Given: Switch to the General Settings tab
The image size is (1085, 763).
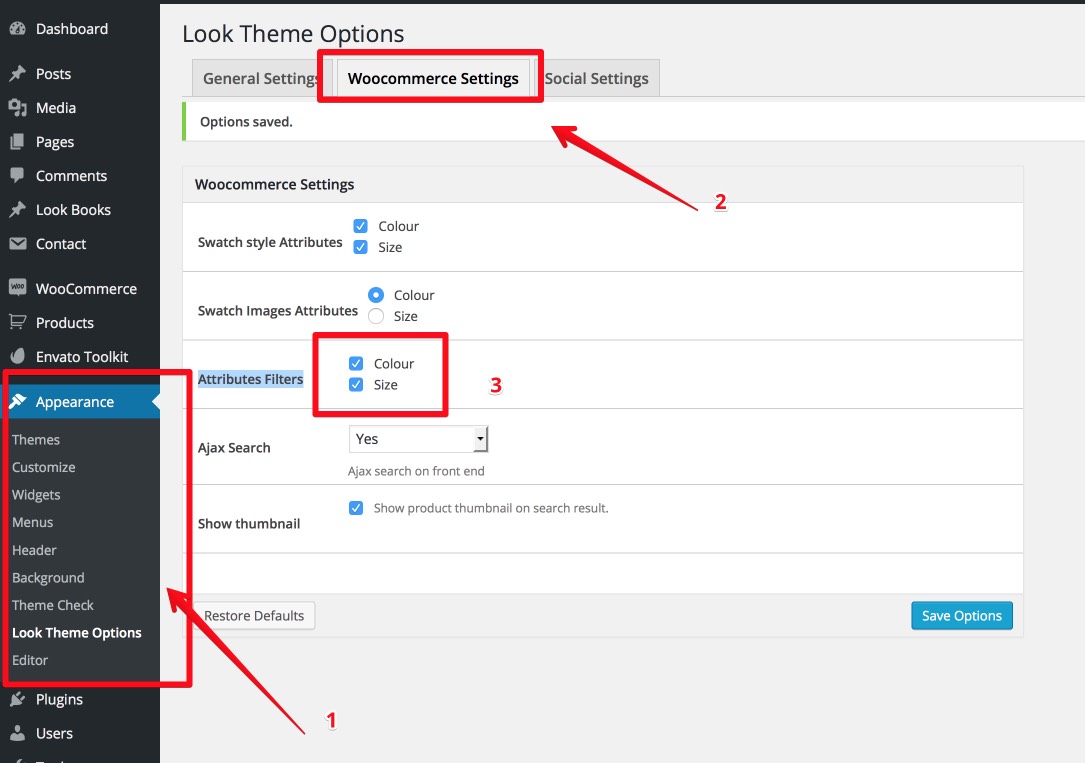Looking at the screenshot, I should pyautogui.click(x=261, y=78).
